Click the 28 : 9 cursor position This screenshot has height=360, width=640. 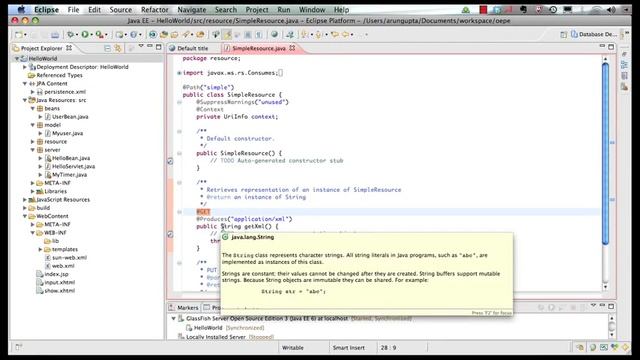pos(388,348)
